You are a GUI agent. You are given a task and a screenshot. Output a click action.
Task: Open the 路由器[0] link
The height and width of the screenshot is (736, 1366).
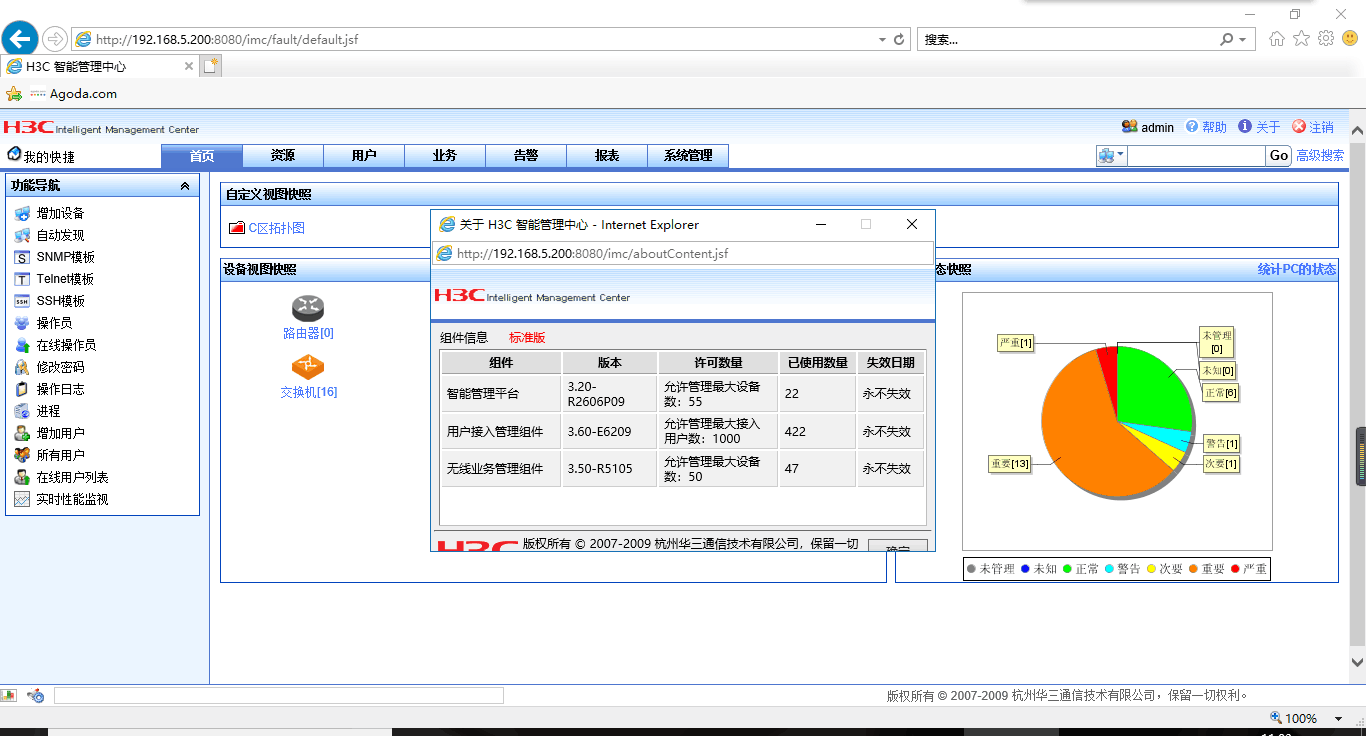pos(308,333)
